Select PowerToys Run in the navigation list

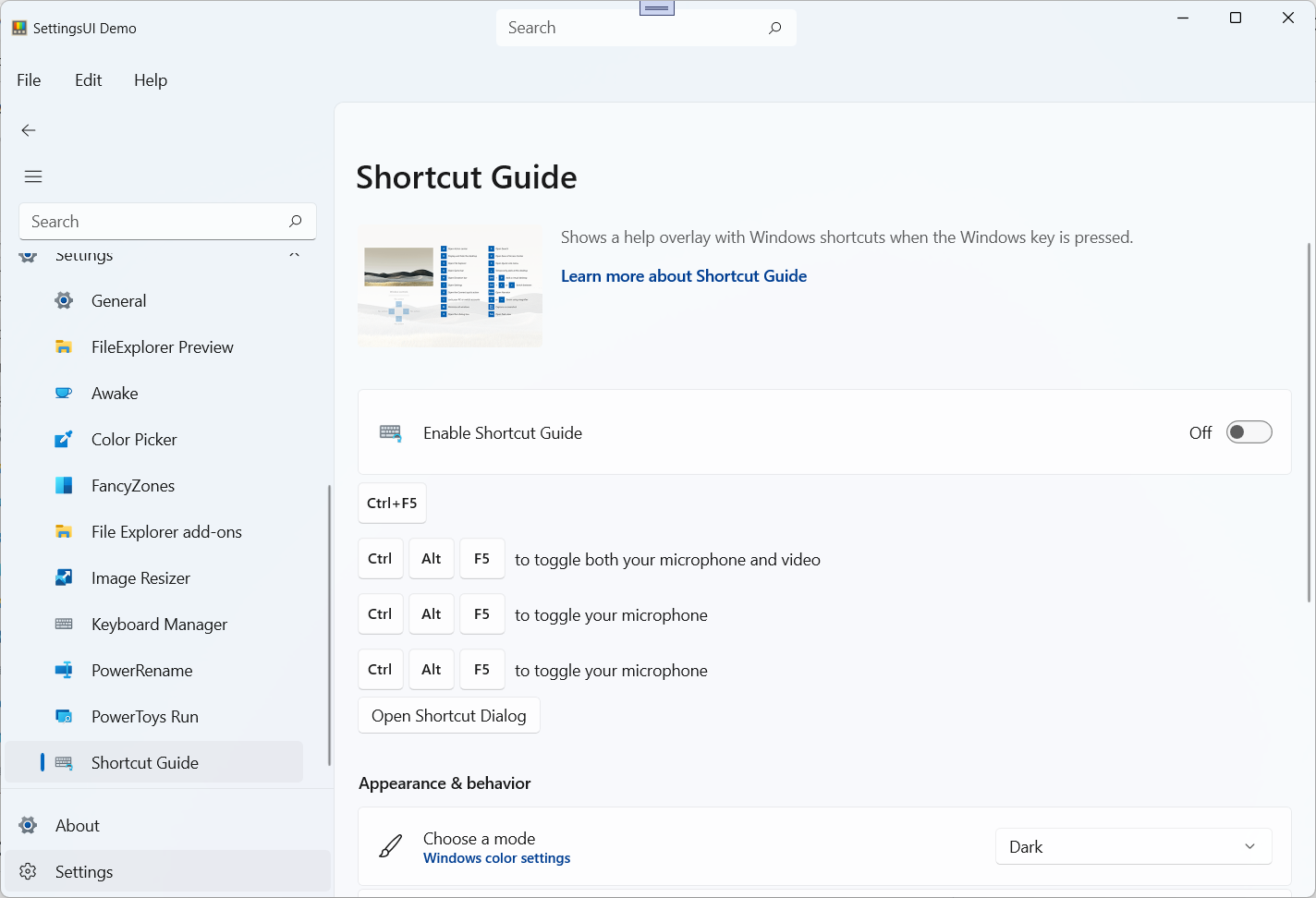pos(154,716)
